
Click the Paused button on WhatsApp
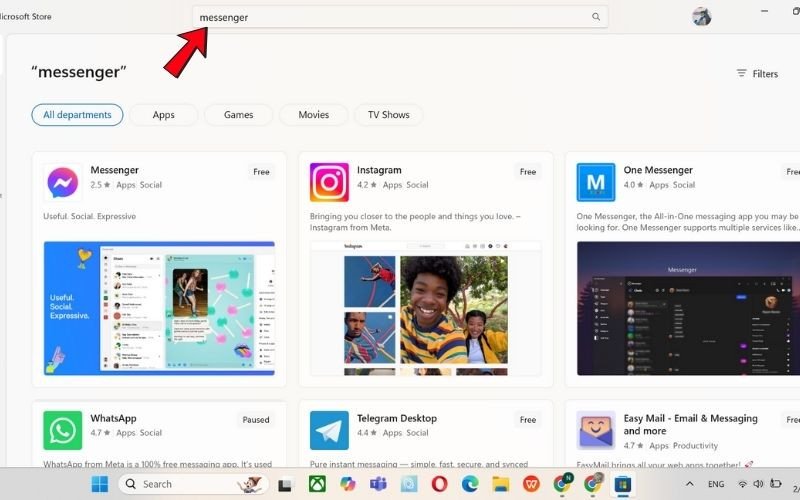pos(256,420)
